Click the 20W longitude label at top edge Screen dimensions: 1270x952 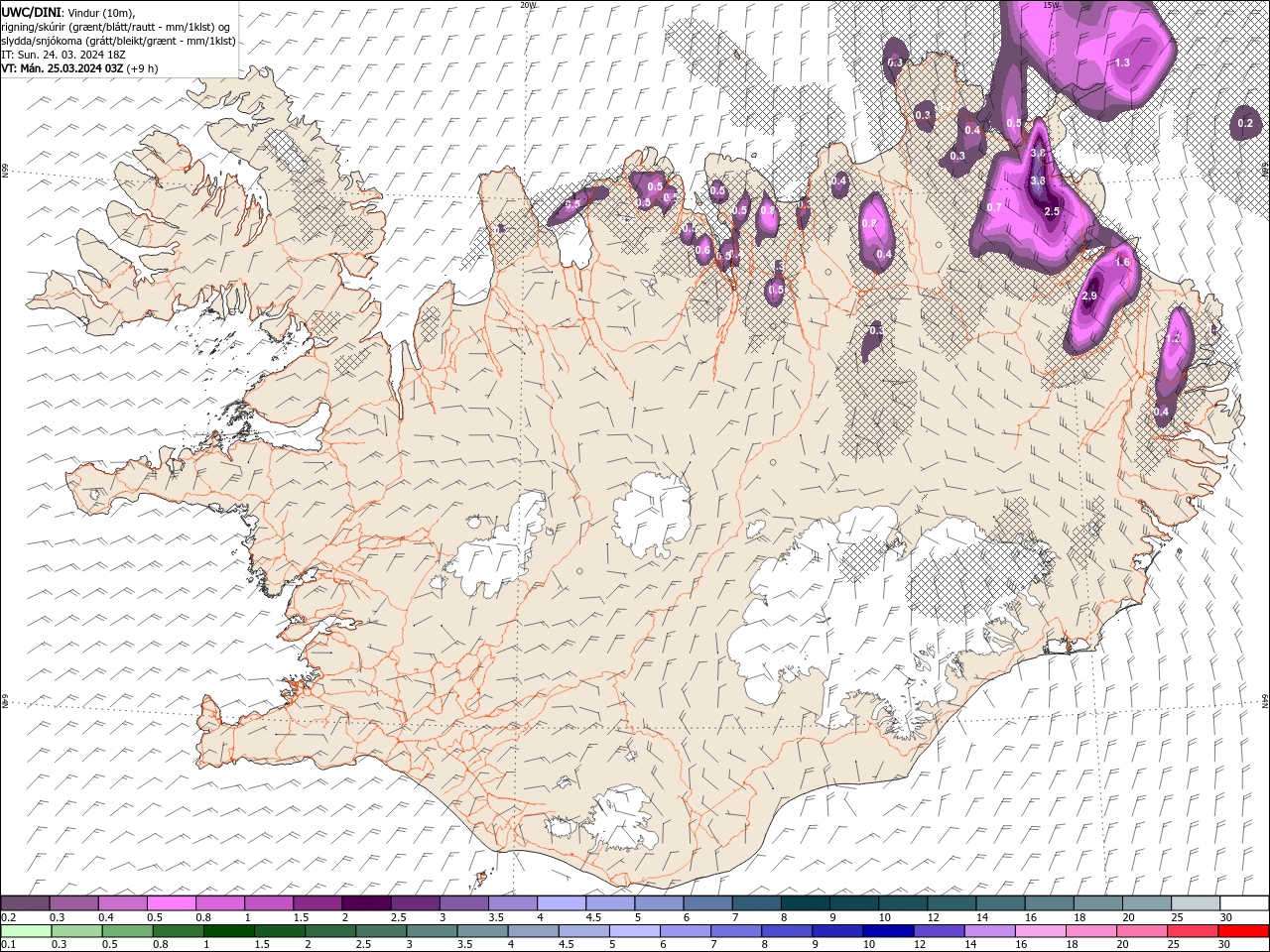click(529, 5)
